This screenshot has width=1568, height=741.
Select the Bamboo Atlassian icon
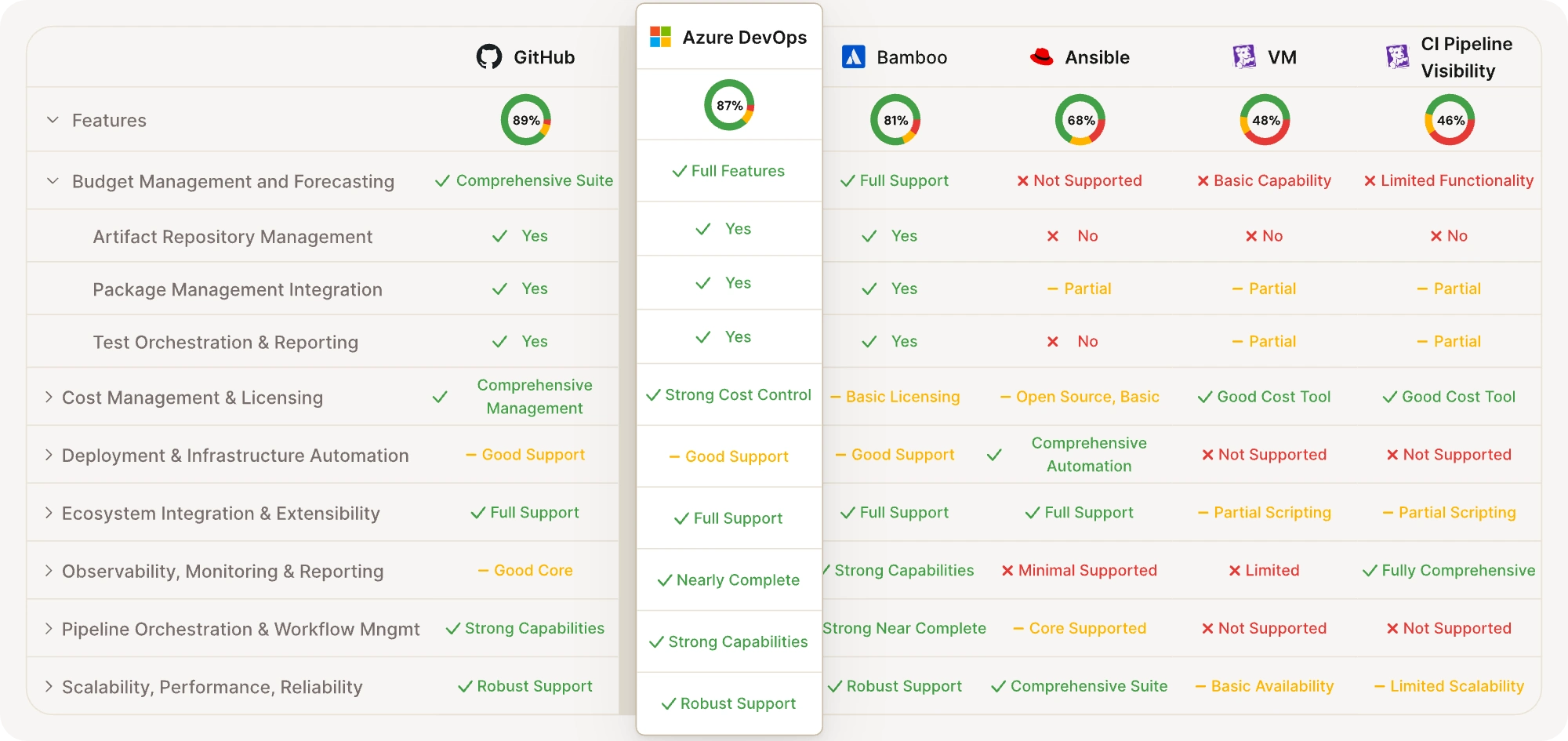(x=855, y=56)
